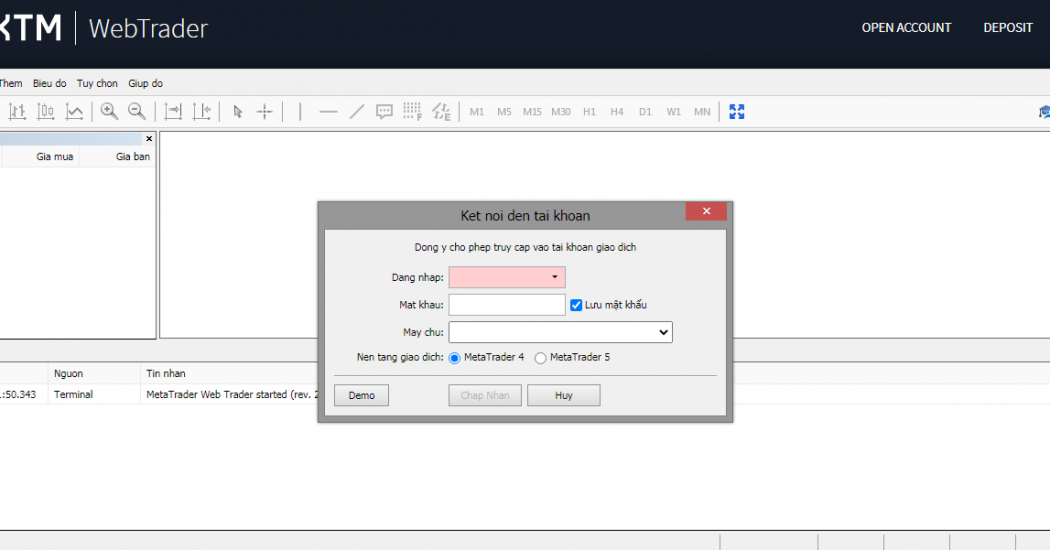Open the Them menu
Screen dimensions: 1050x550
11,83
